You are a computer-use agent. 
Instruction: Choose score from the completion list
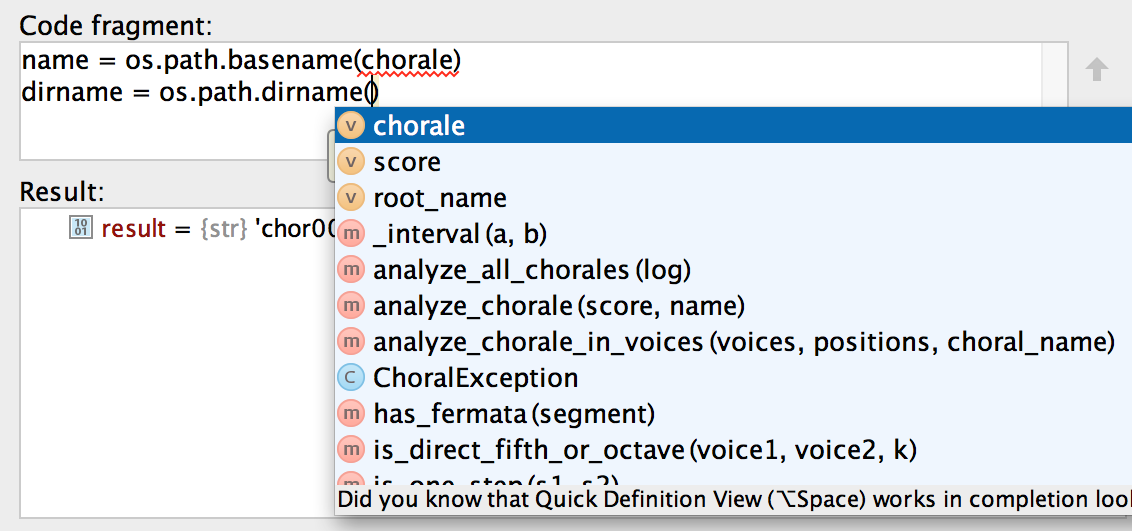click(x=407, y=162)
